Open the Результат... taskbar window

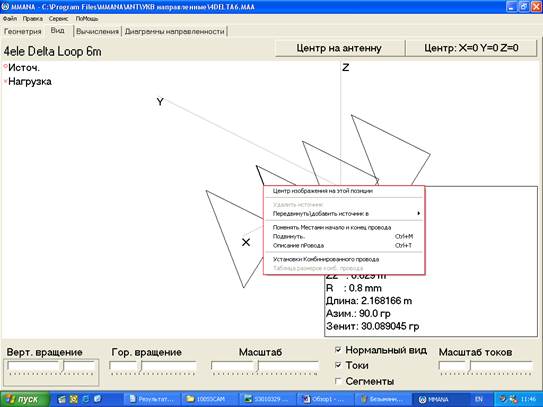[151, 399]
